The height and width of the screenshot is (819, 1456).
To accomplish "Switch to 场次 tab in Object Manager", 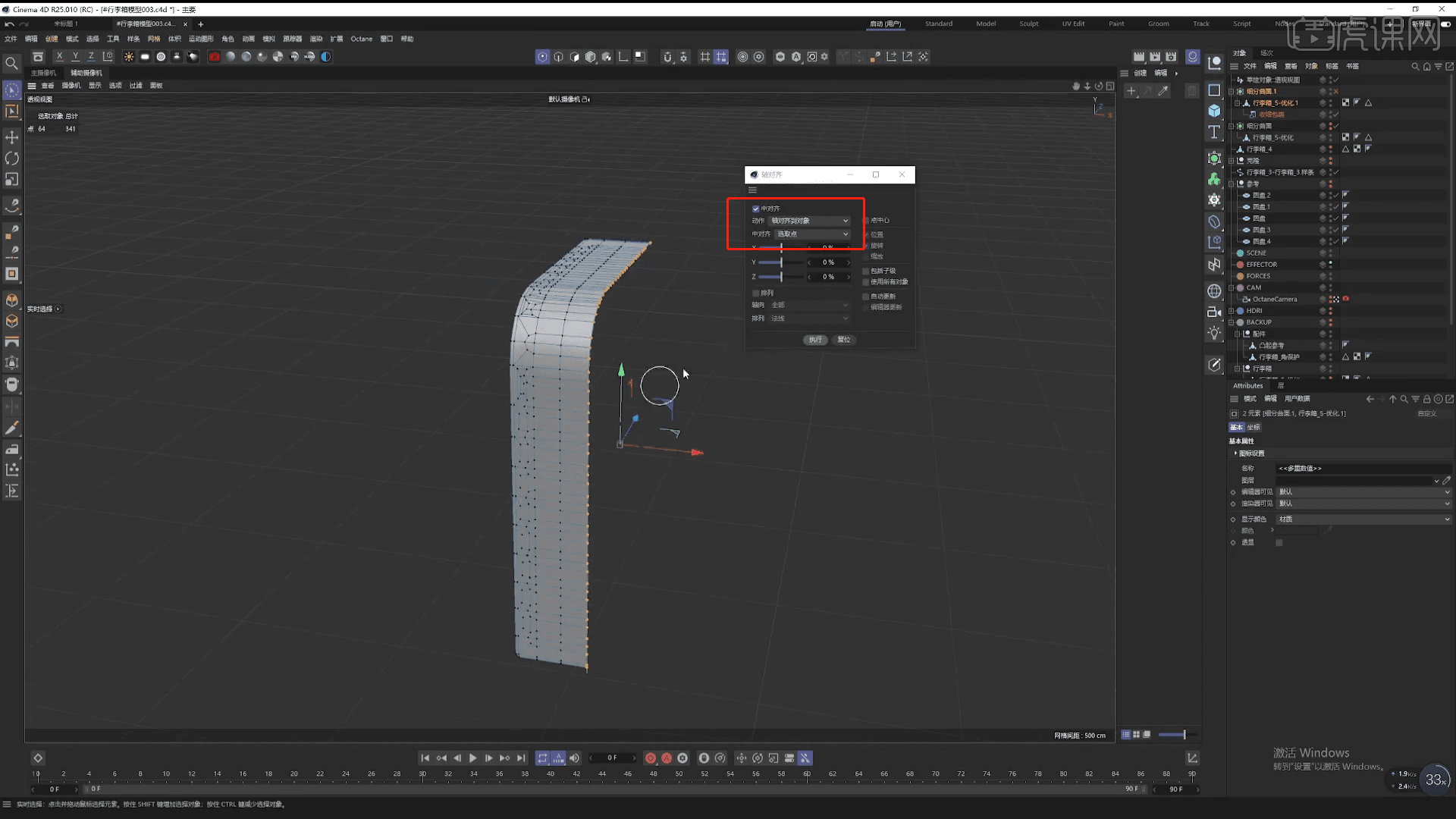I will point(1266,53).
